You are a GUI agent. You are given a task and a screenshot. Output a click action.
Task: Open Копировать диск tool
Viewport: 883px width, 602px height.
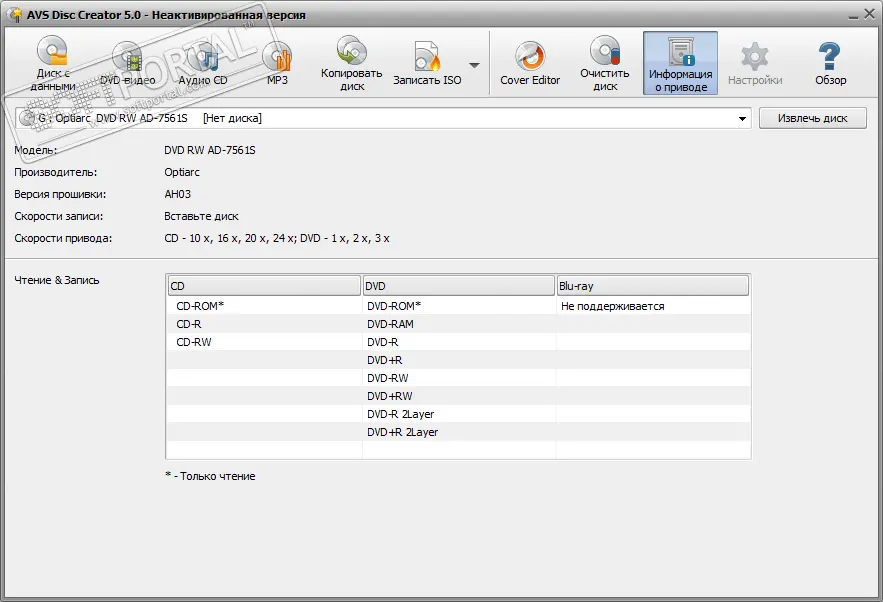[x=351, y=63]
